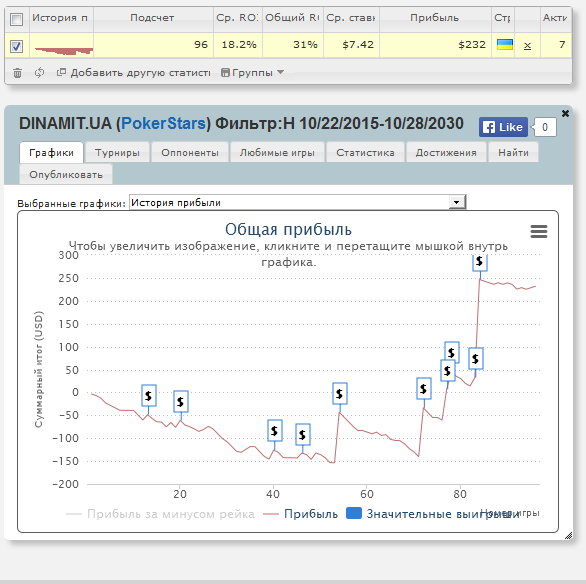Click the panel resize grip corner
This screenshot has width=586, height=584.
point(568,535)
